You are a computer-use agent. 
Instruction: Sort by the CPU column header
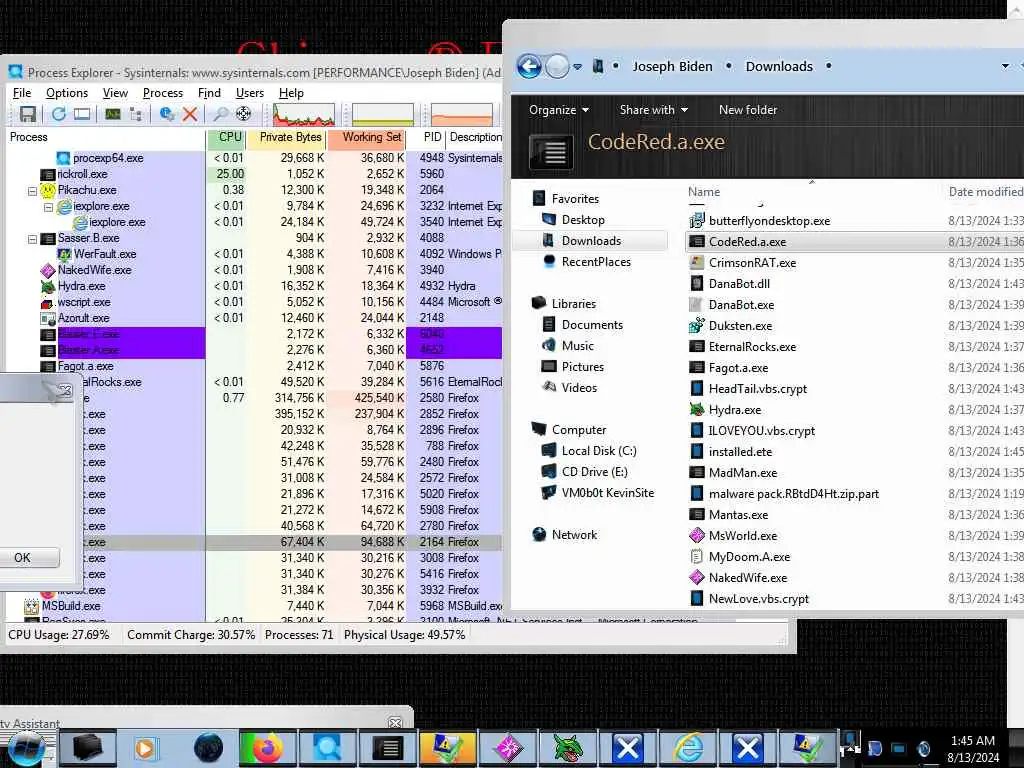[227, 137]
